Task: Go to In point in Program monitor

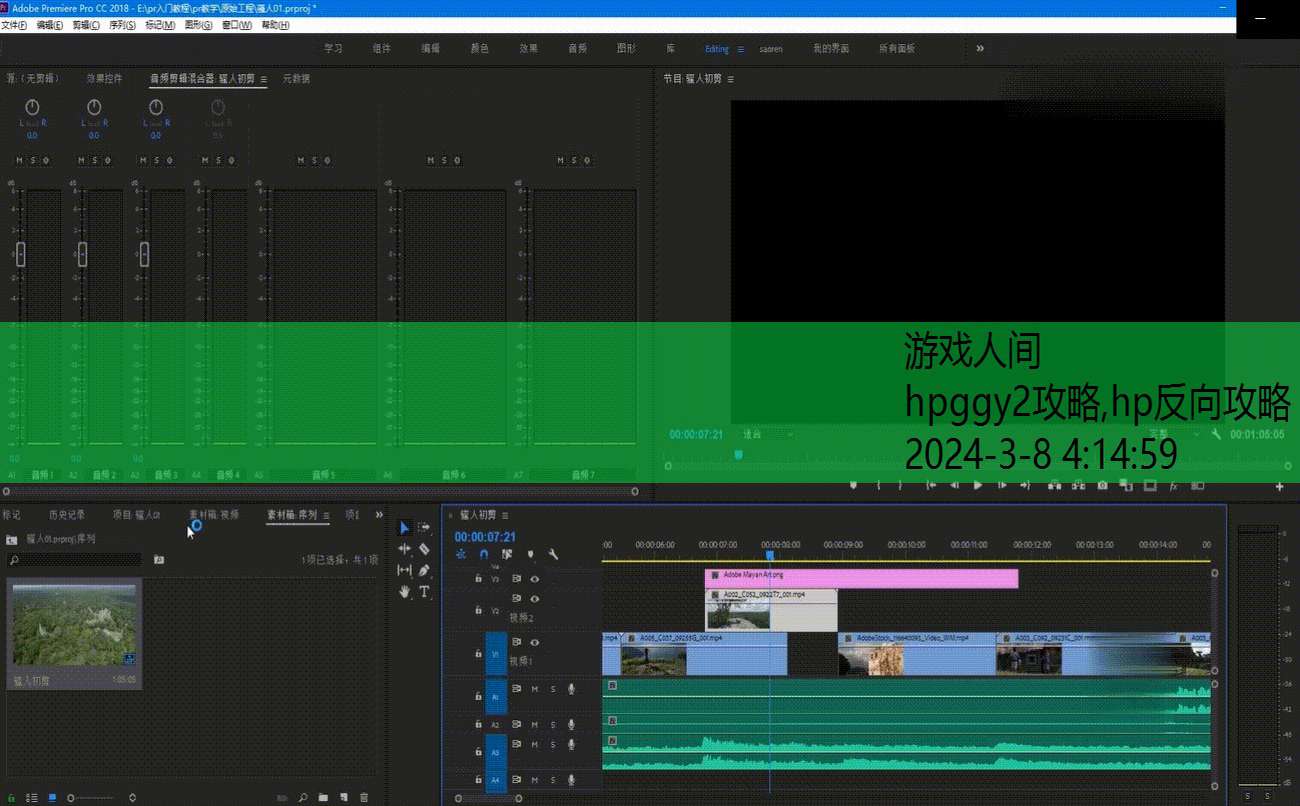Action: (x=931, y=485)
